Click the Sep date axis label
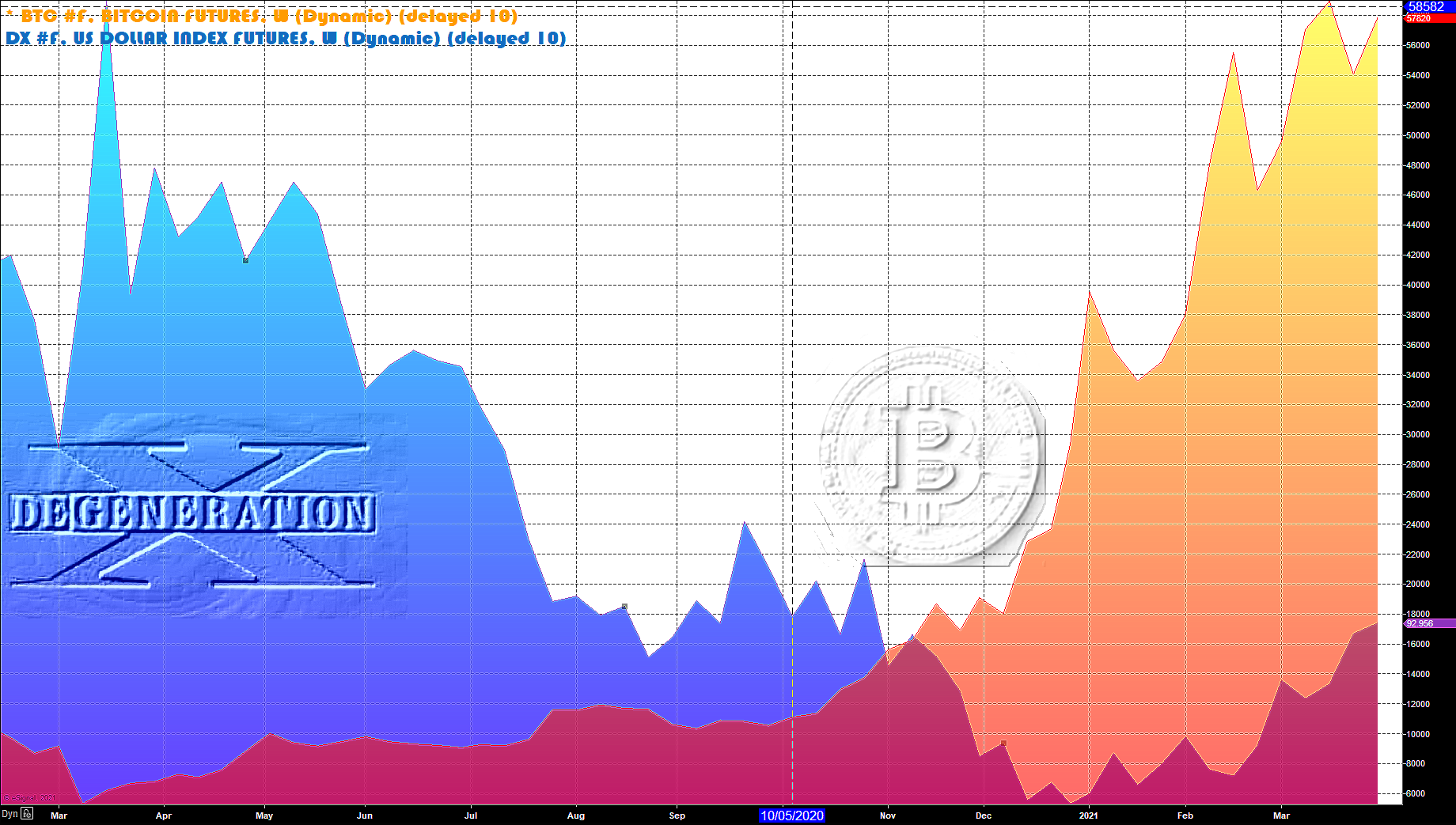The width and height of the screenshot is (1456, 825). coord(677,816)
